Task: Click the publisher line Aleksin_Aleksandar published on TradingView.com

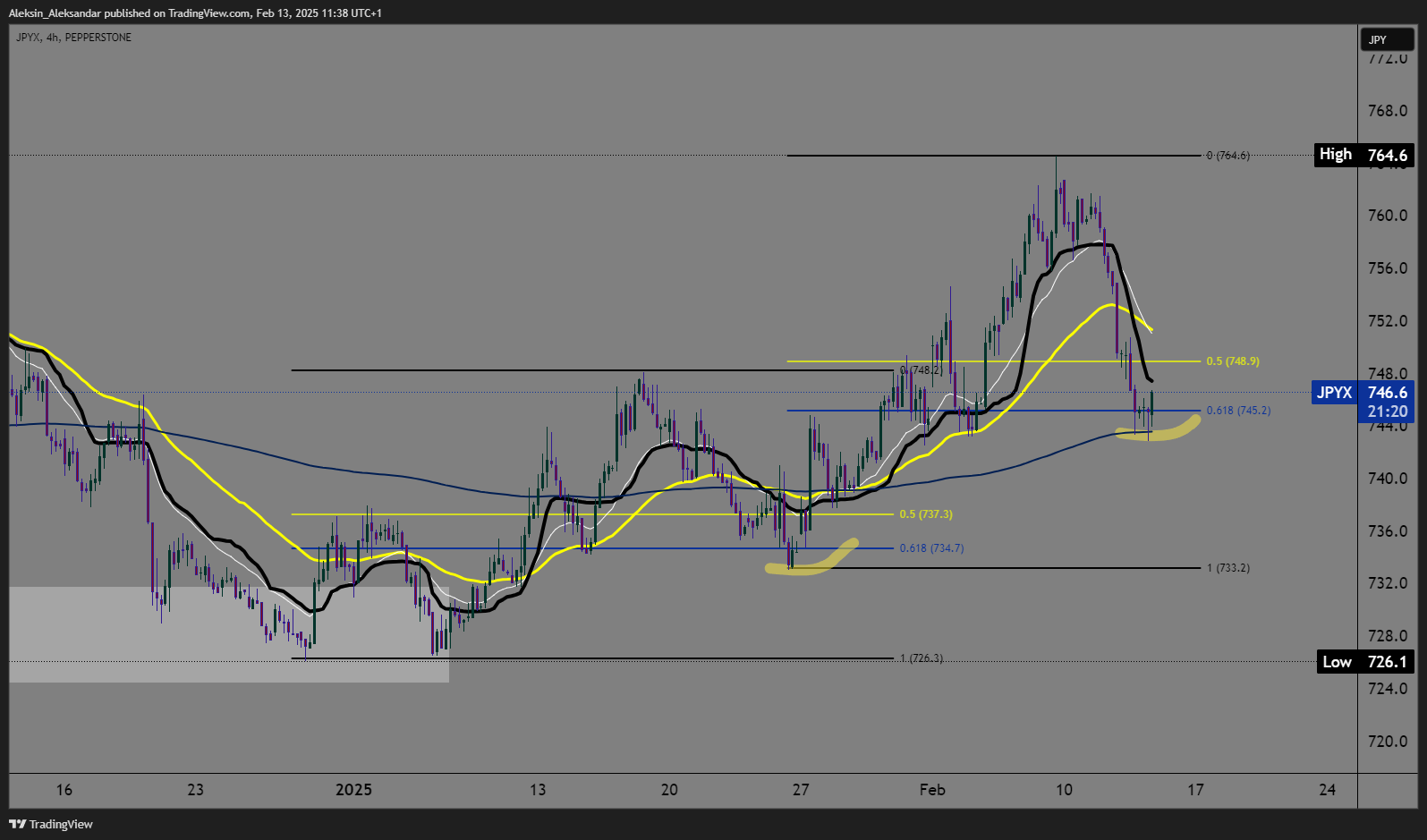Action: coord(195,13)
